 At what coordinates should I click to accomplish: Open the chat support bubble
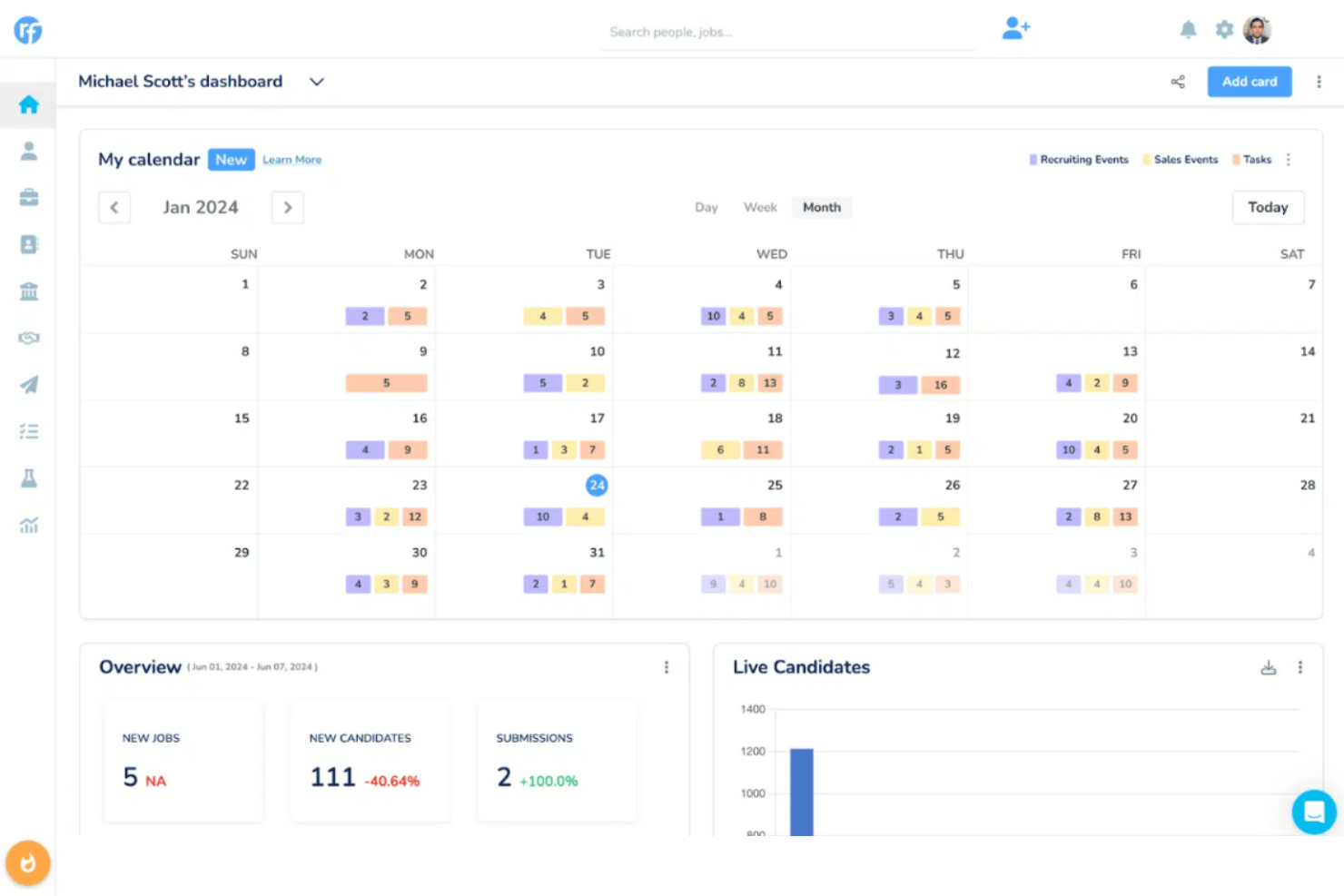pos(1314,812)
